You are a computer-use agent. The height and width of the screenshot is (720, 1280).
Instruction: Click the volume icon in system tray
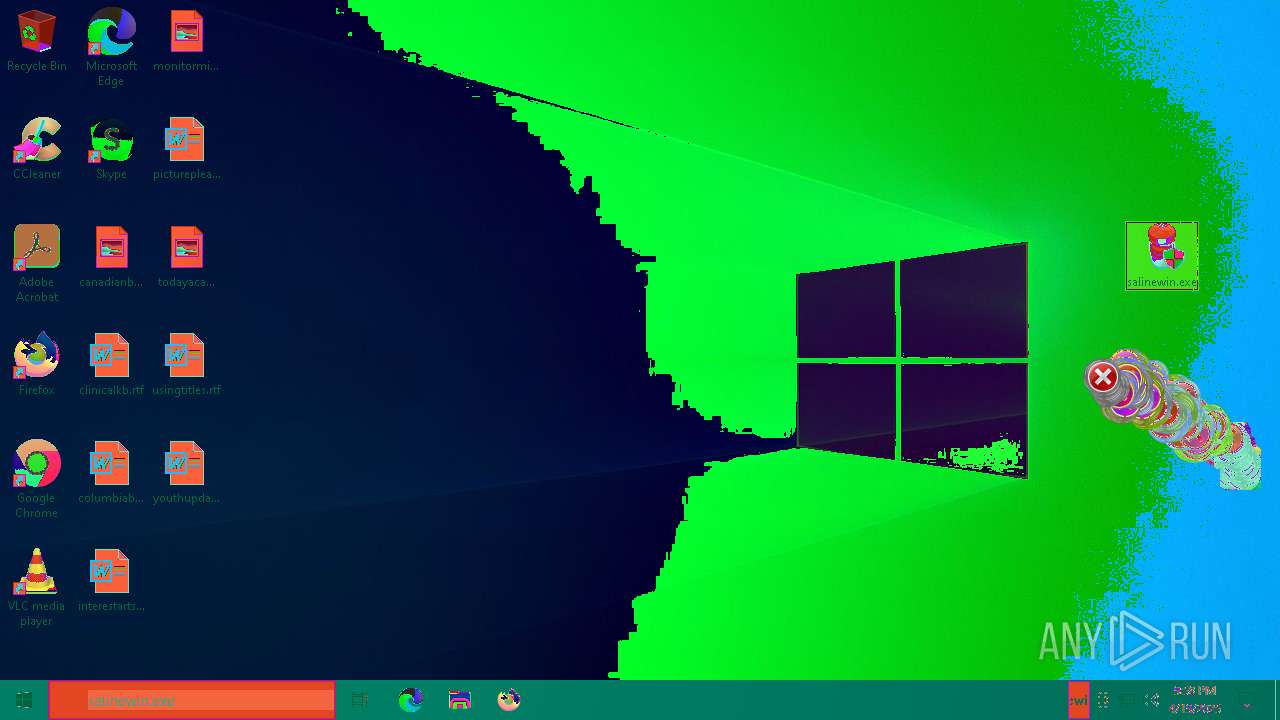coord(1152,700)
